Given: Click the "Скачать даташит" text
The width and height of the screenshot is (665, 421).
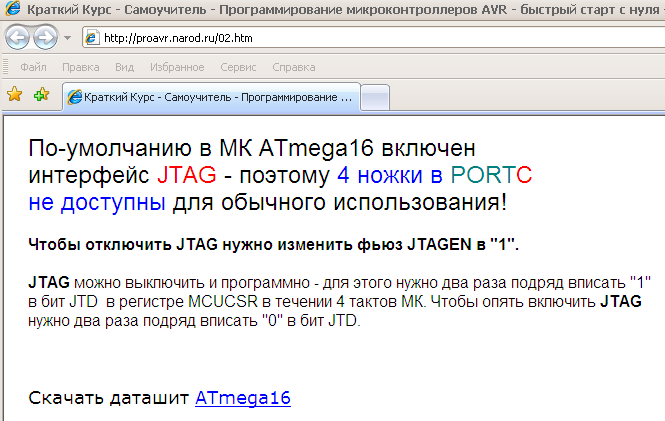Looking at the screenshot, I should click(109, 398).
